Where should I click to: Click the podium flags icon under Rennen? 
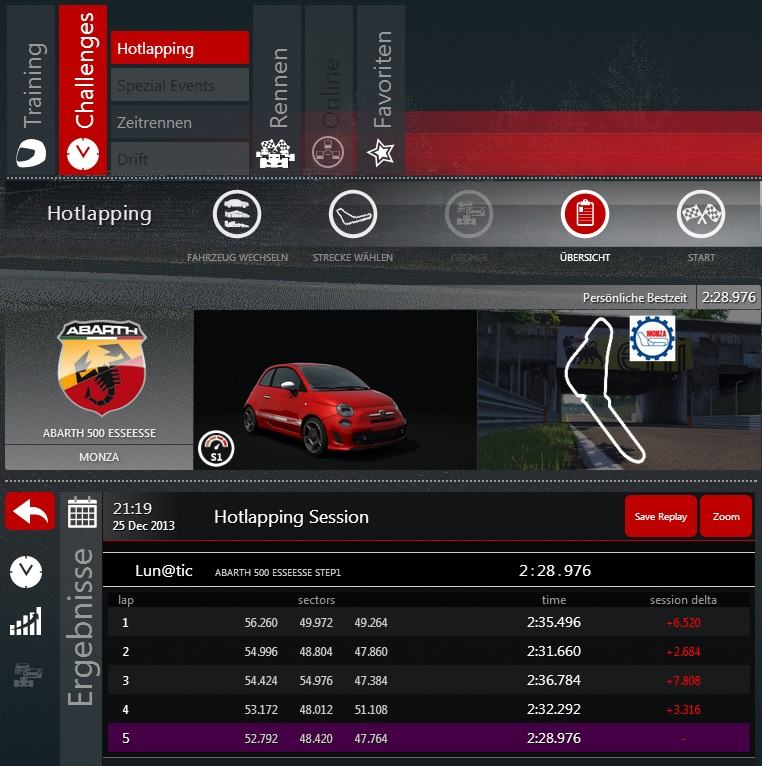tap(275, 153)
